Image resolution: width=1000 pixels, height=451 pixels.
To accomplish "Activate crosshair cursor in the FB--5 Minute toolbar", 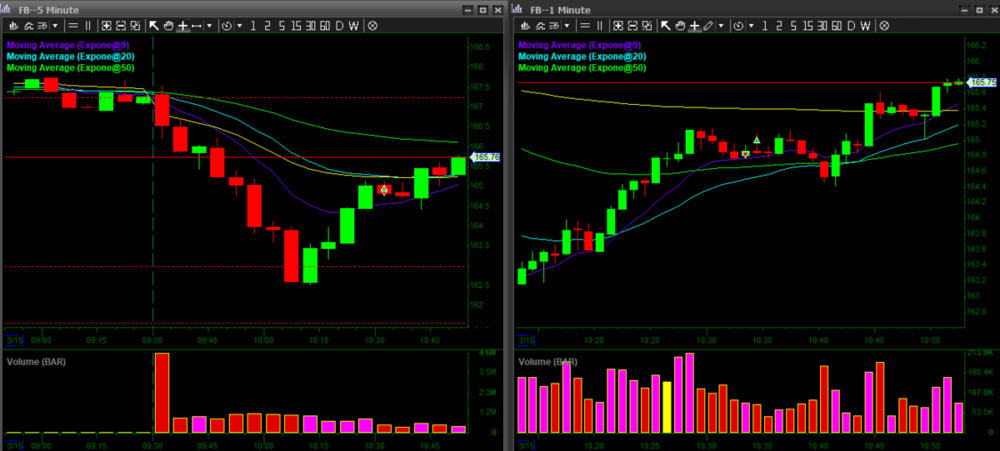I will (182, 24).
